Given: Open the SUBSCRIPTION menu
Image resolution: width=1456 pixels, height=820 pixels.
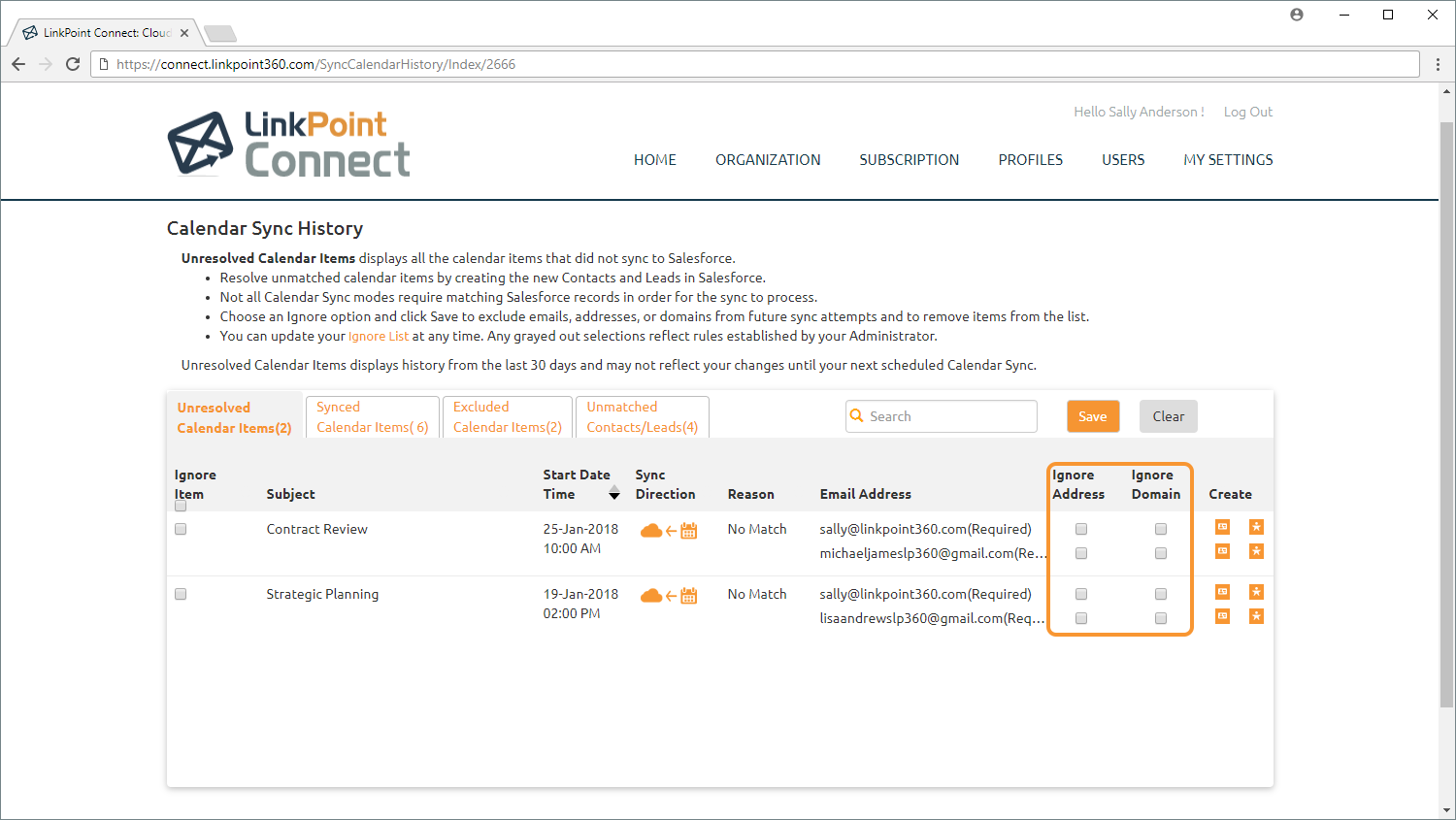Looking at the screenshot, I should click(910, 160).
